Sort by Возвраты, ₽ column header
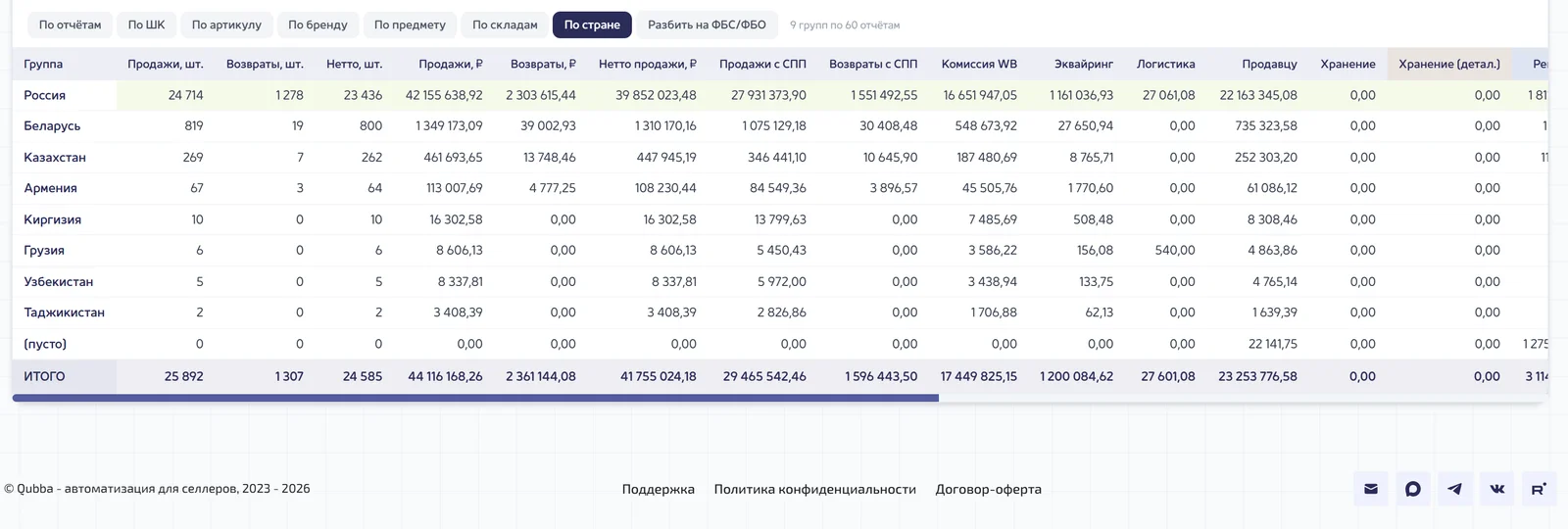 pyautogui.click(x=543, y=64)
